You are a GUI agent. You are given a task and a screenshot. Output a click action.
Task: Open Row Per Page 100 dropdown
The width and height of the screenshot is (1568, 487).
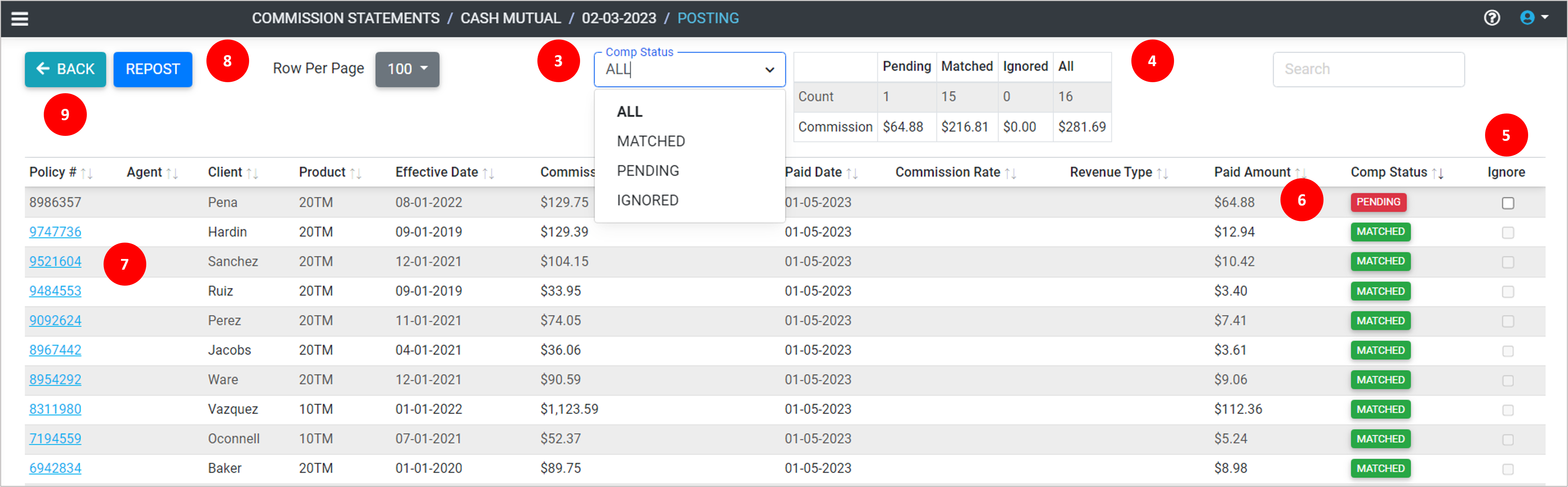(x=407, y=69)
